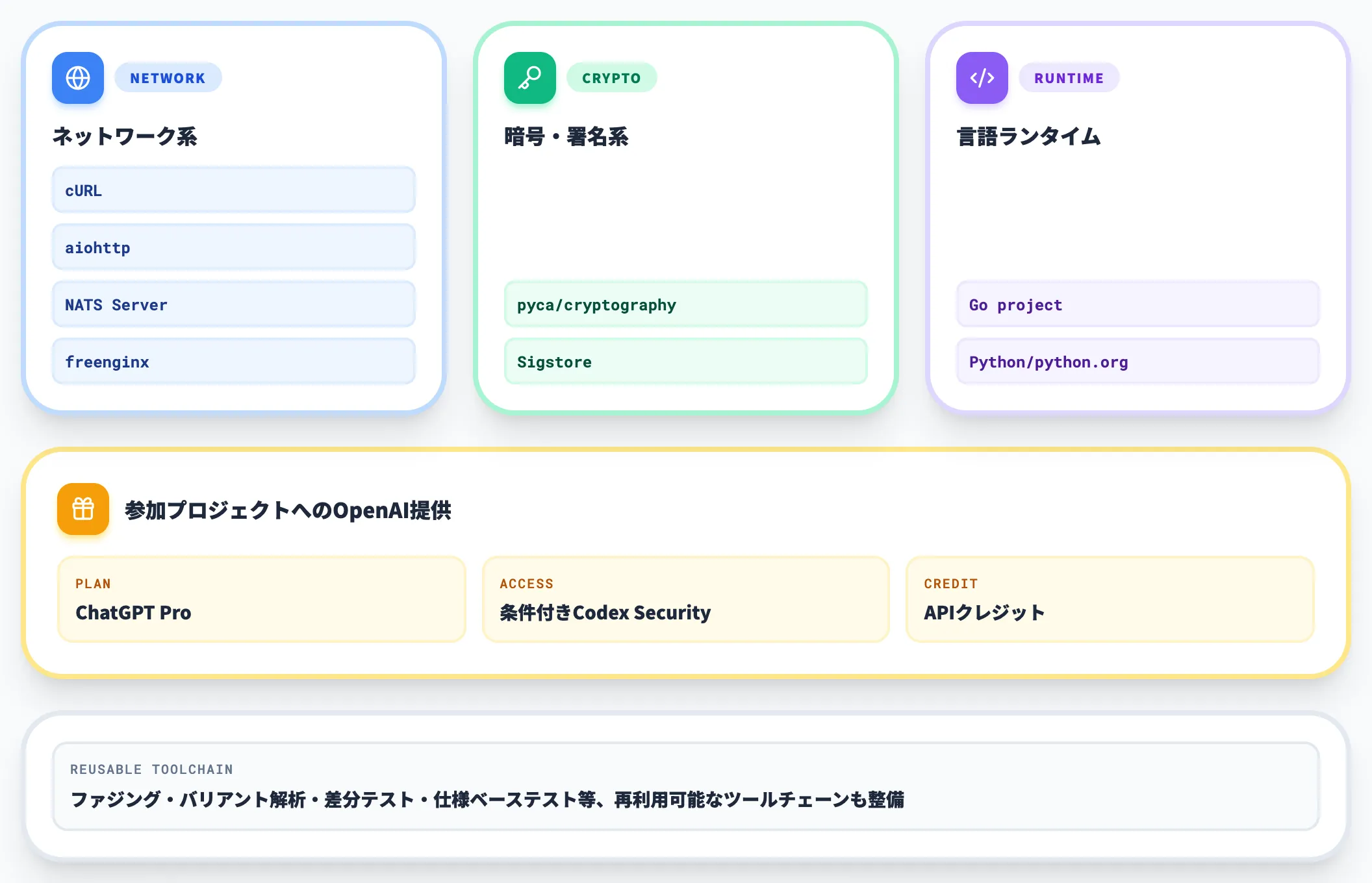Click the CREDIT label text
The width and height of the screenshot is (1372, 883).
[951, 584]
